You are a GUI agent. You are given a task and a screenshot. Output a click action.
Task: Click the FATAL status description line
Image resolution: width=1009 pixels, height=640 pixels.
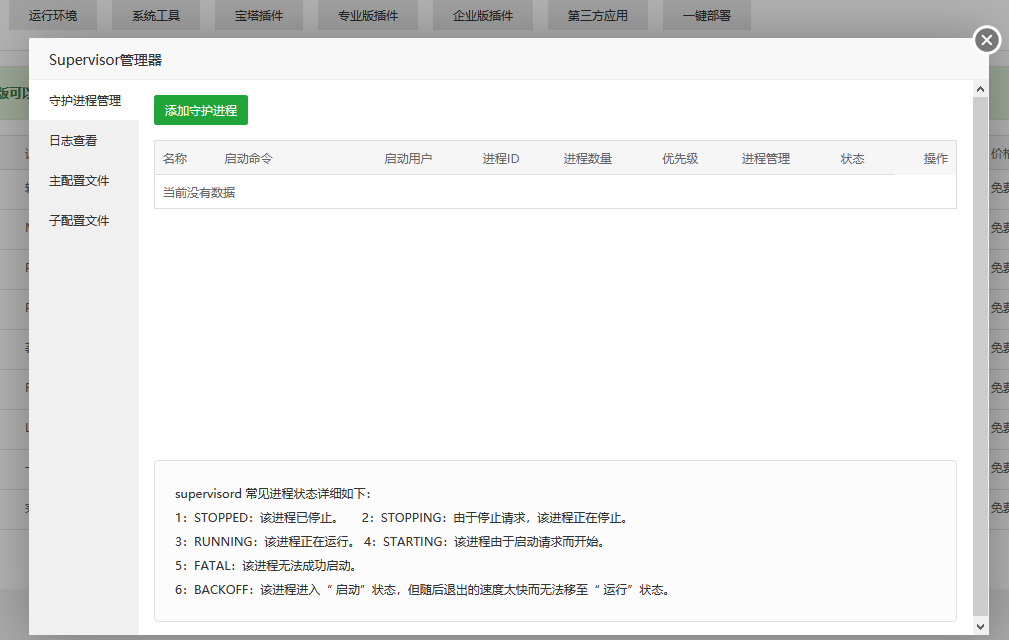266,565
